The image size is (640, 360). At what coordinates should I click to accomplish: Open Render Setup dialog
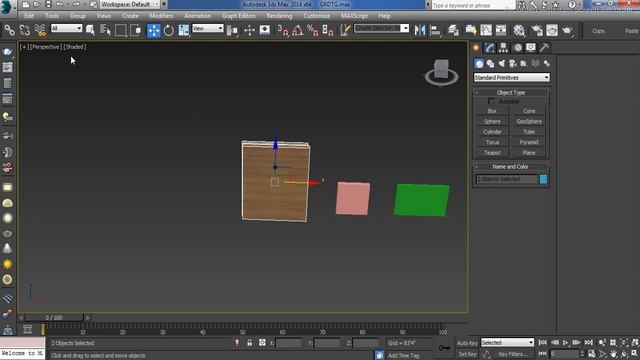coord(537,30)
